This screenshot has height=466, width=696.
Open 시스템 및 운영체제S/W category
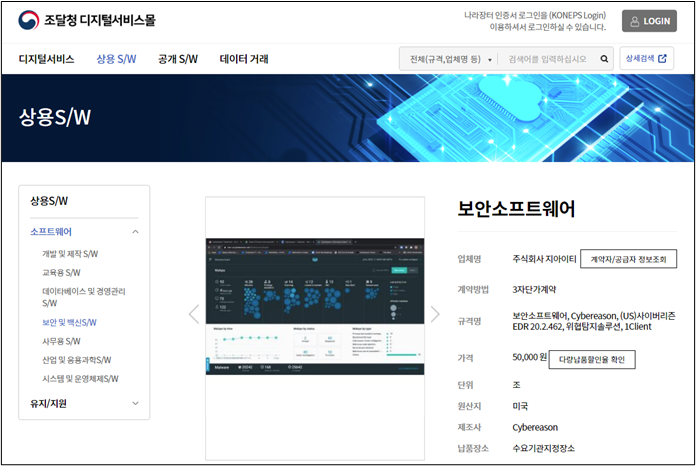(x=80, y=379)
